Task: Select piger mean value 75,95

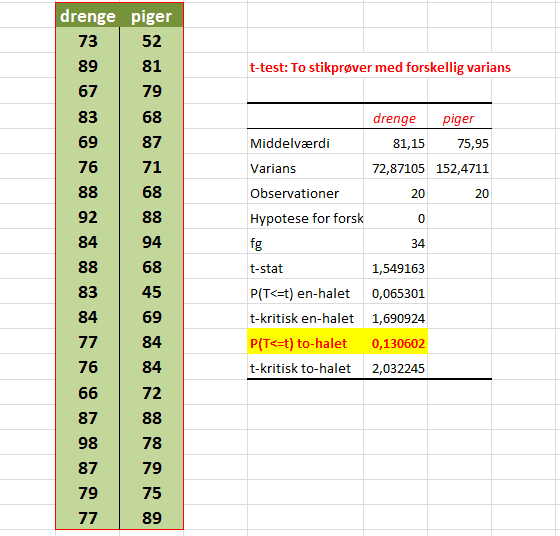Action: (x=459, y=143)
